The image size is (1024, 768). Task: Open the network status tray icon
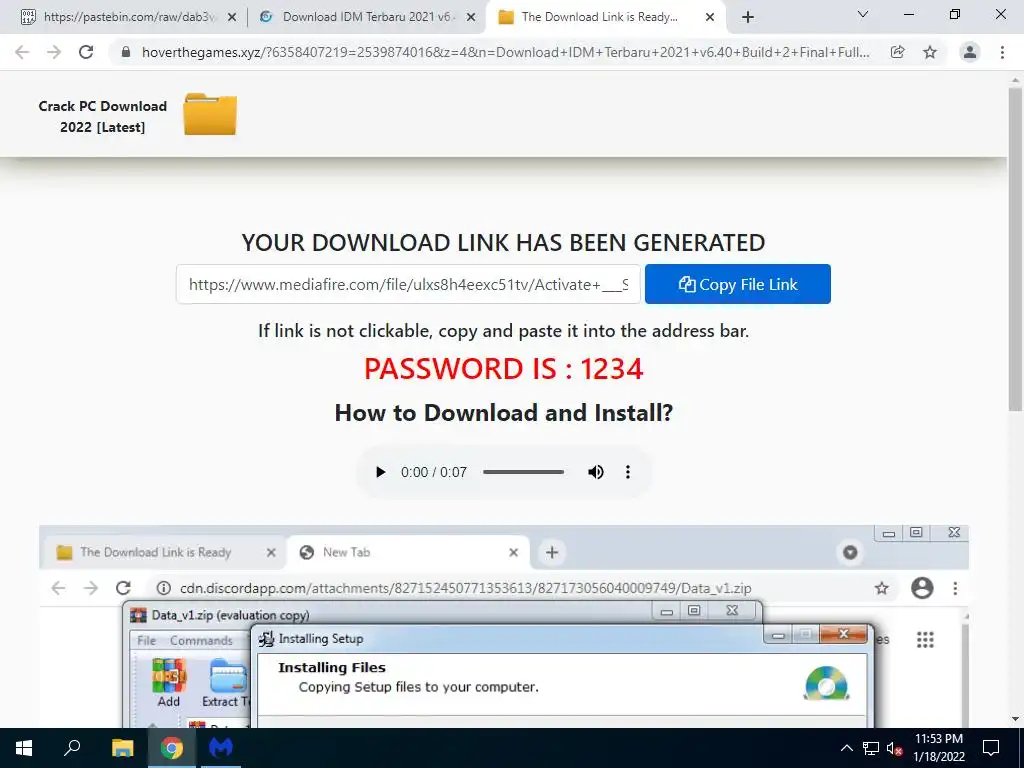click(871, 748)
